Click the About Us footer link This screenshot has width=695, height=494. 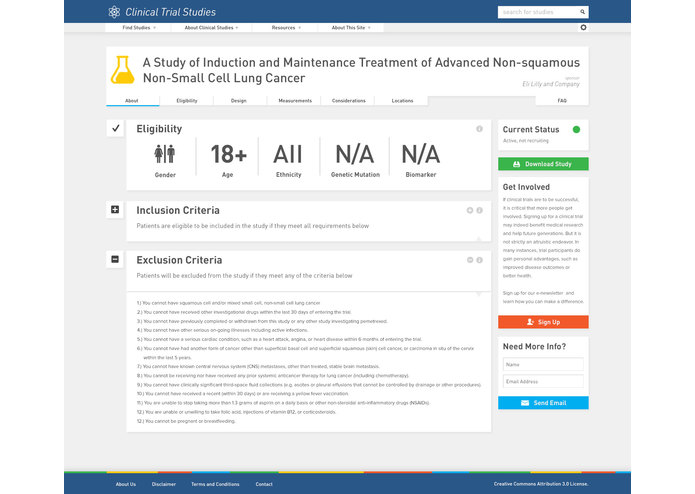126,484
